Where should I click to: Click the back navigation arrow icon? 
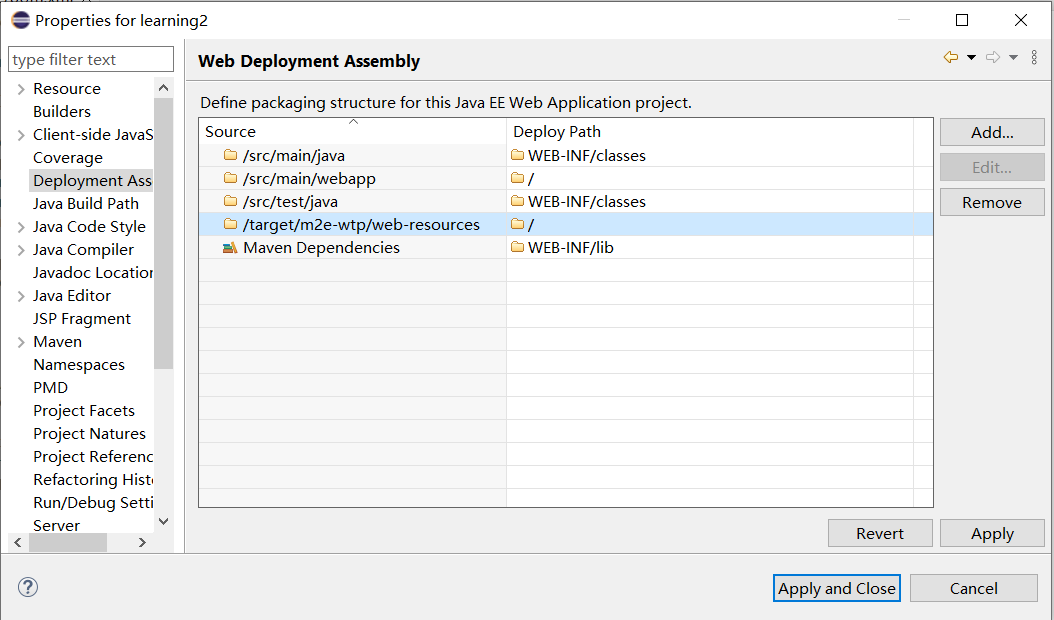950,58
